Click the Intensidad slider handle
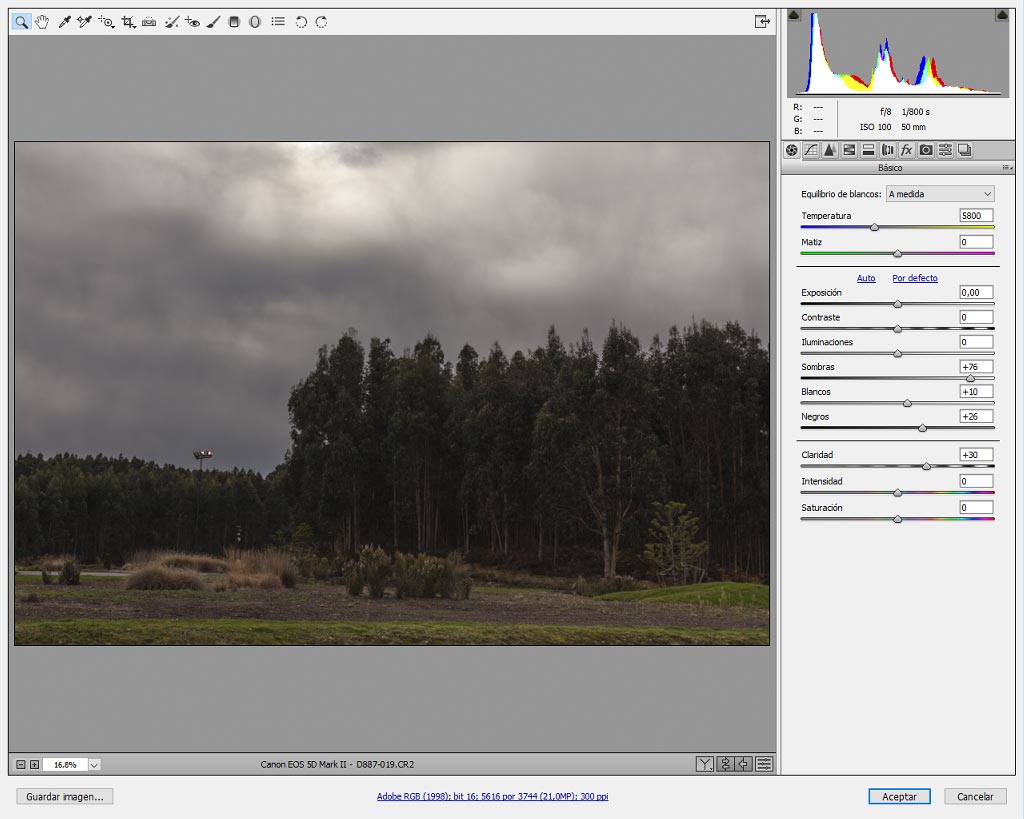 [x=897, y=493]
